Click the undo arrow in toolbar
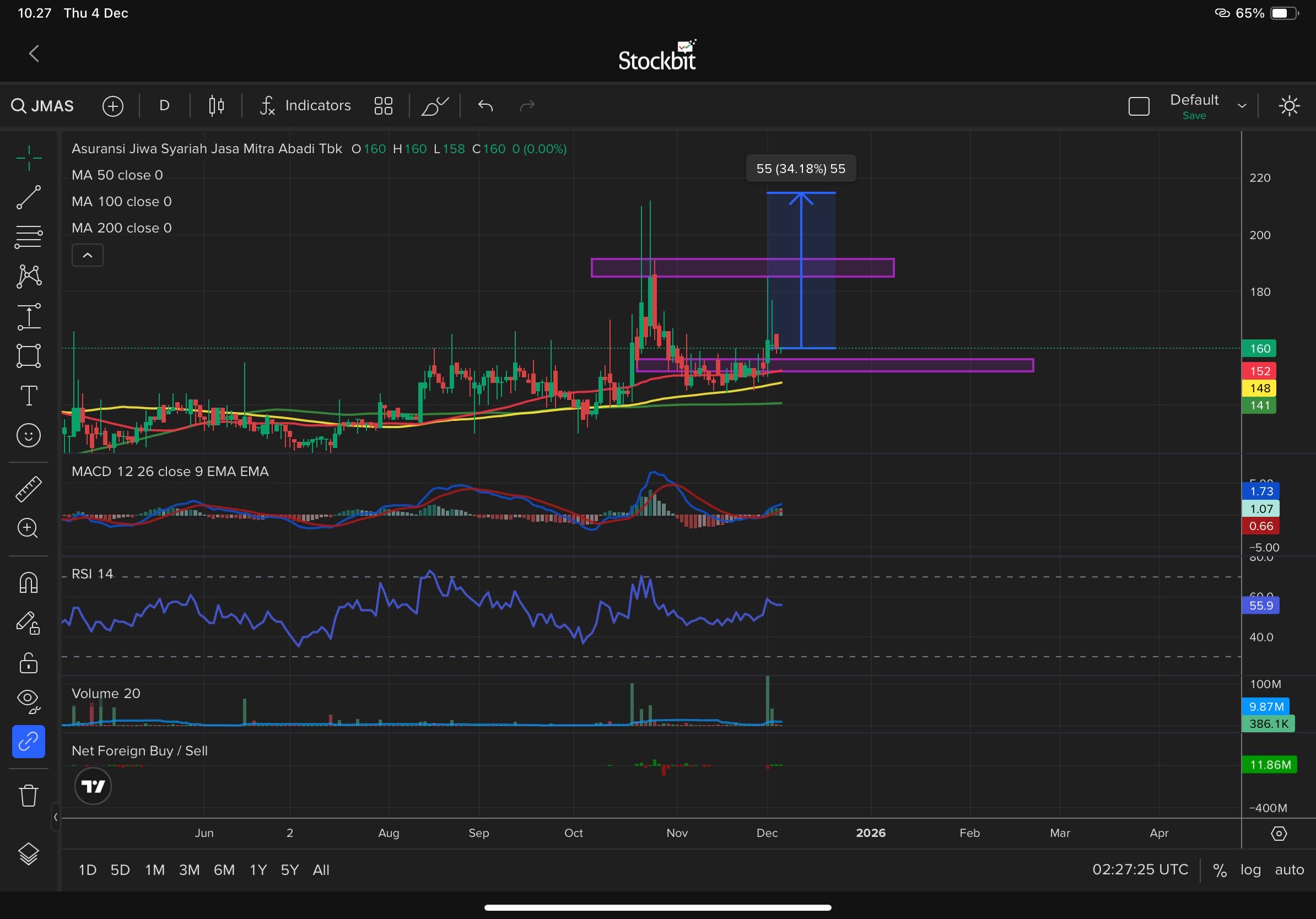Image resolution: width=1316 pixels, height=919 pixels. [486, 106]
